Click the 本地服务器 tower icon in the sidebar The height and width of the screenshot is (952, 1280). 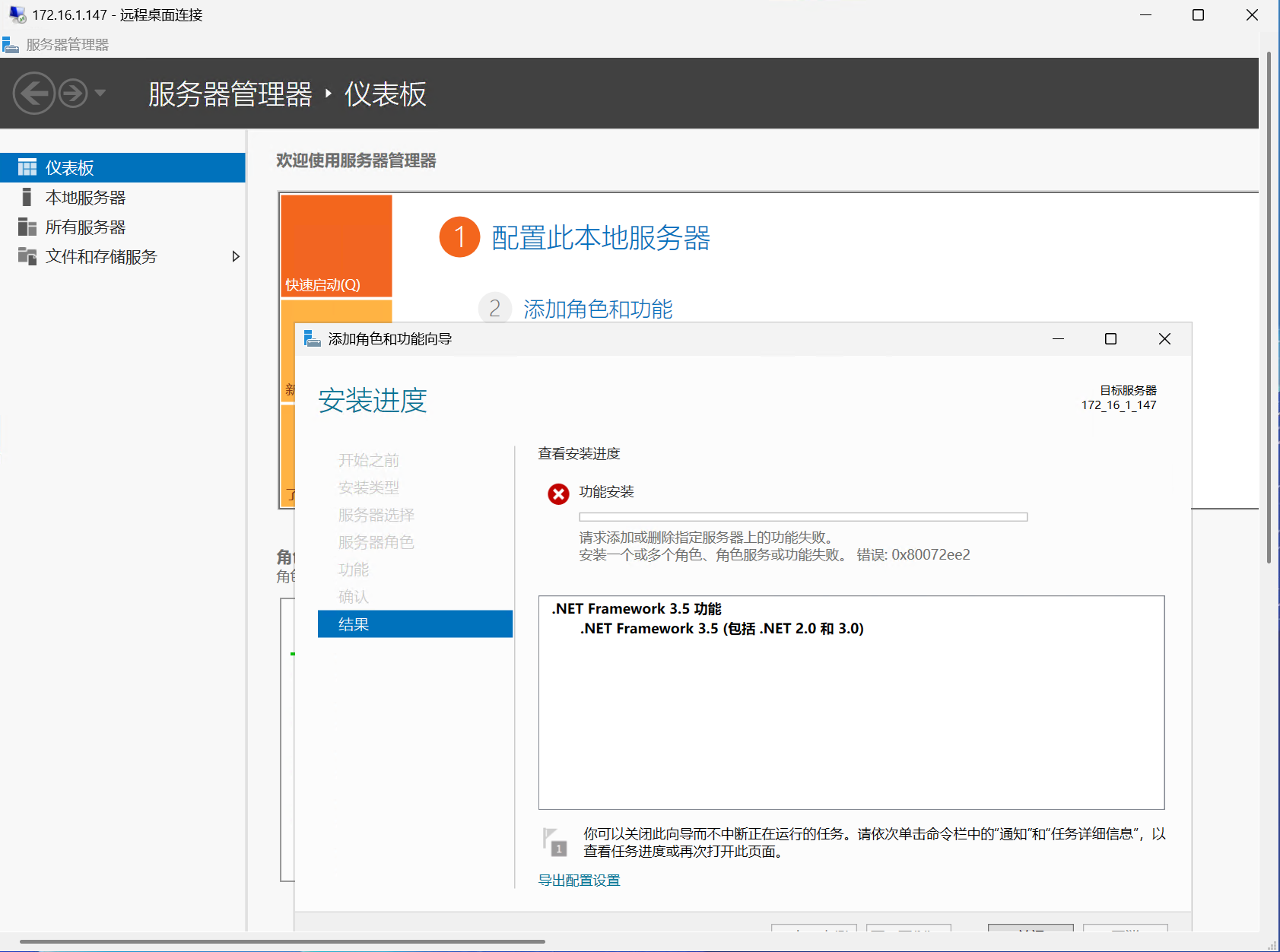click(x=27, y=197)
